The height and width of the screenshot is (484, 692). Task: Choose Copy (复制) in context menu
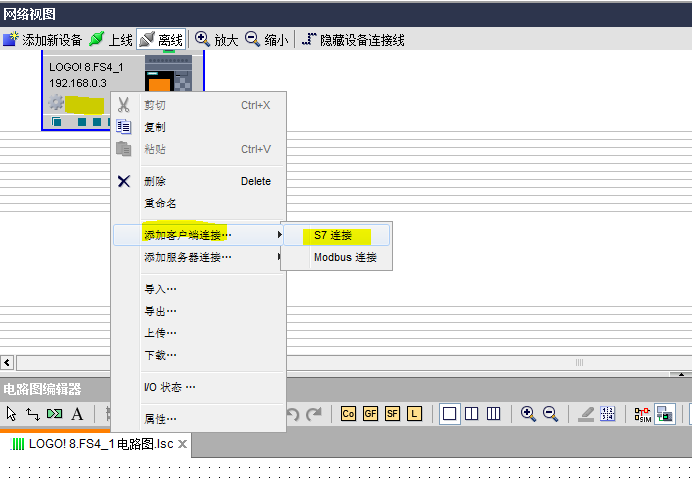click(198, 127)
